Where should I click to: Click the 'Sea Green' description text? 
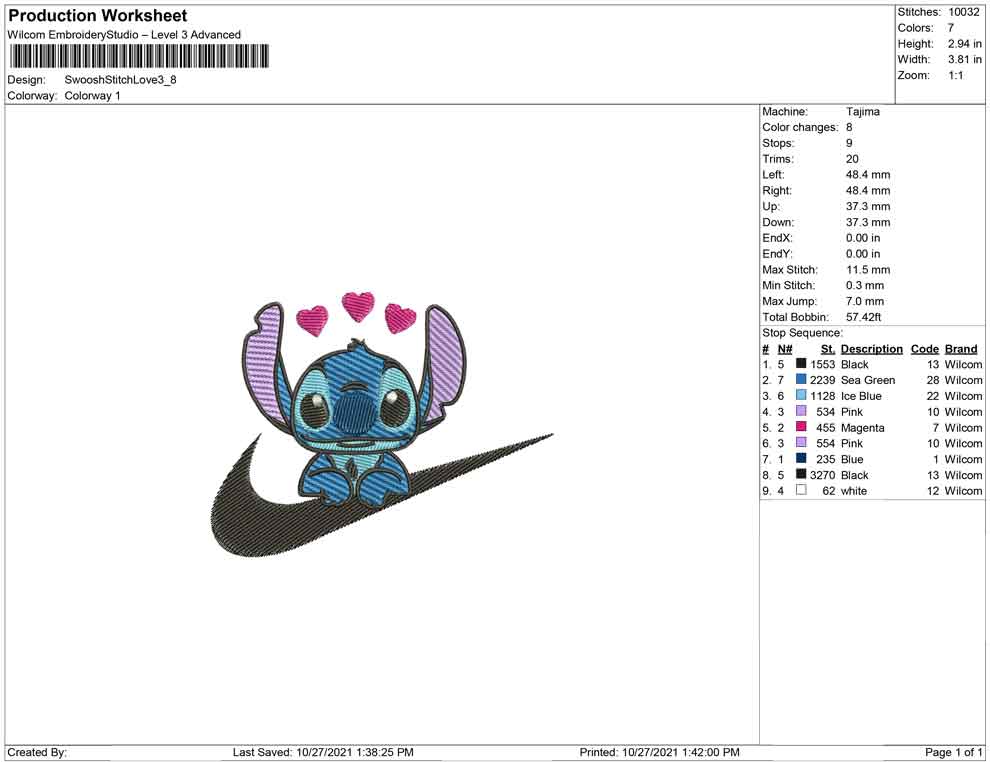tap(868, 380)
